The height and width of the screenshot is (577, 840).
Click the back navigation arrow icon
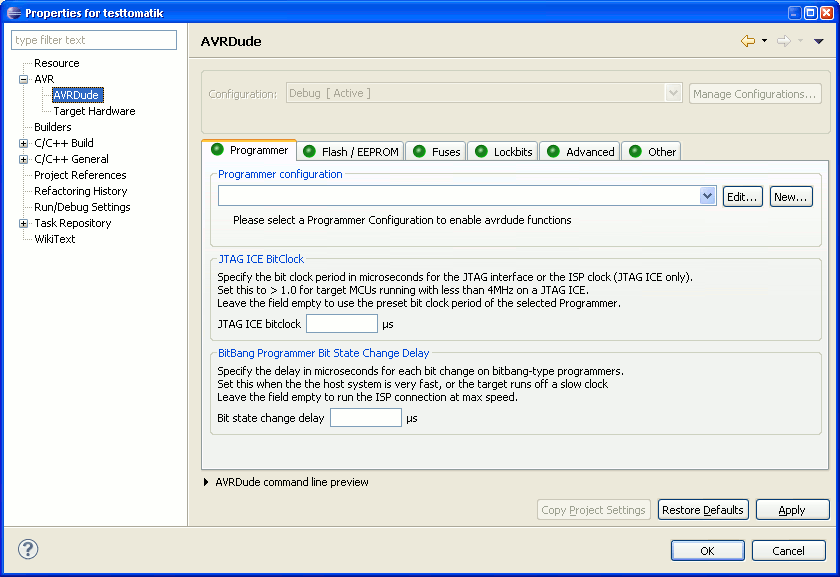tap(748, 41)
